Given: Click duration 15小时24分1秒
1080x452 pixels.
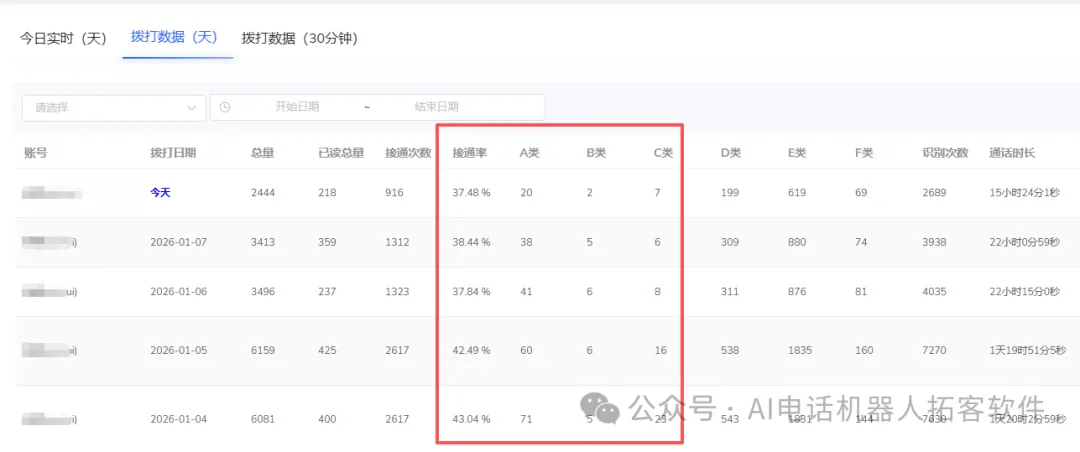Looking at the screenshot, I should pos(1024,193).
